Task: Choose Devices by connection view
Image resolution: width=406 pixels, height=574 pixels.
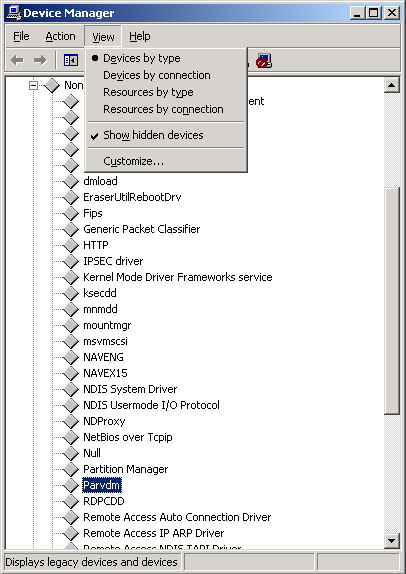Action: pos(166,75)
